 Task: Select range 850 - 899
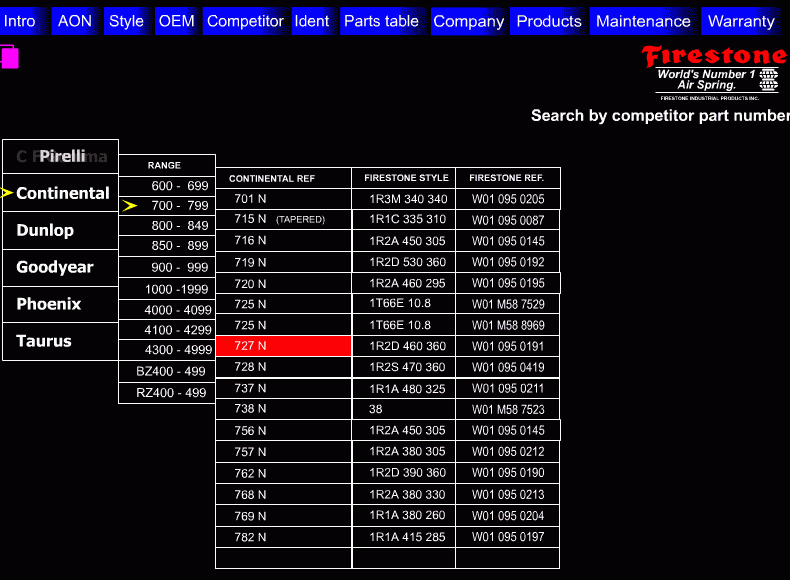(x=167, y=245)
